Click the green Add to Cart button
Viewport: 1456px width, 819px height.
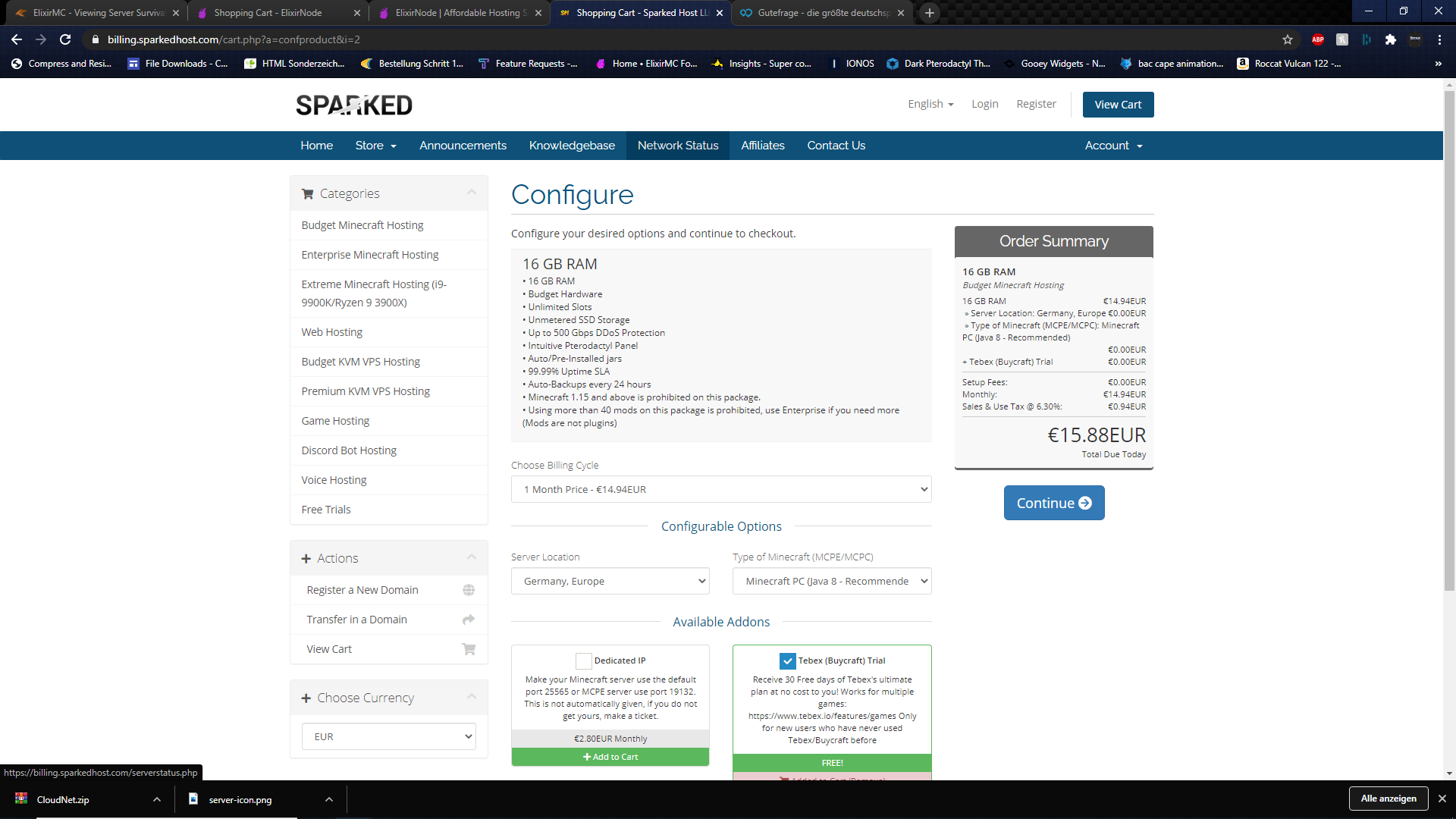[610, 757]
